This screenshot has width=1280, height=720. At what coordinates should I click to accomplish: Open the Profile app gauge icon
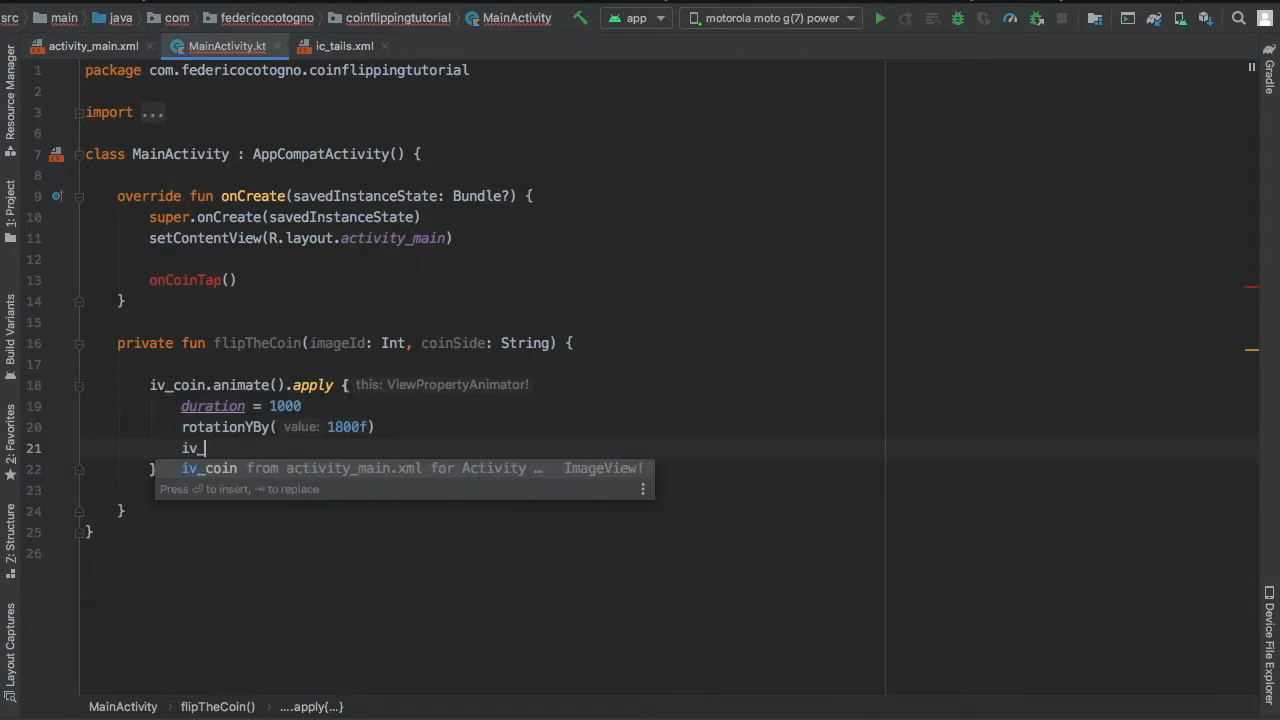1010,18
